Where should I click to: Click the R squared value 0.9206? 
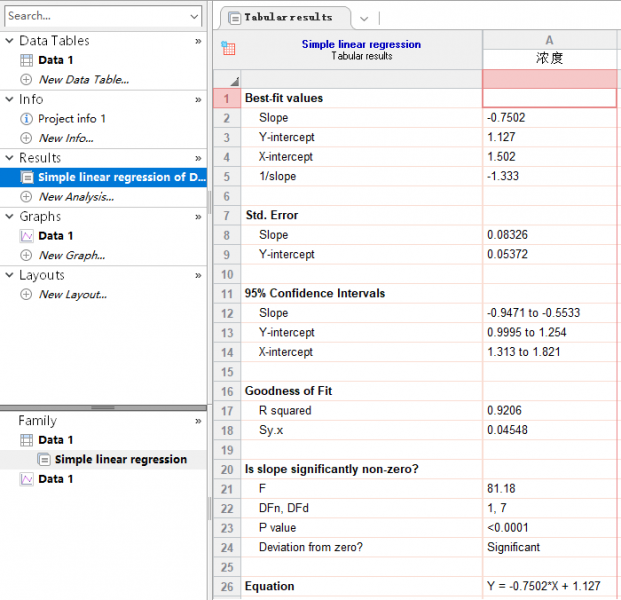[x=504, y=410]
